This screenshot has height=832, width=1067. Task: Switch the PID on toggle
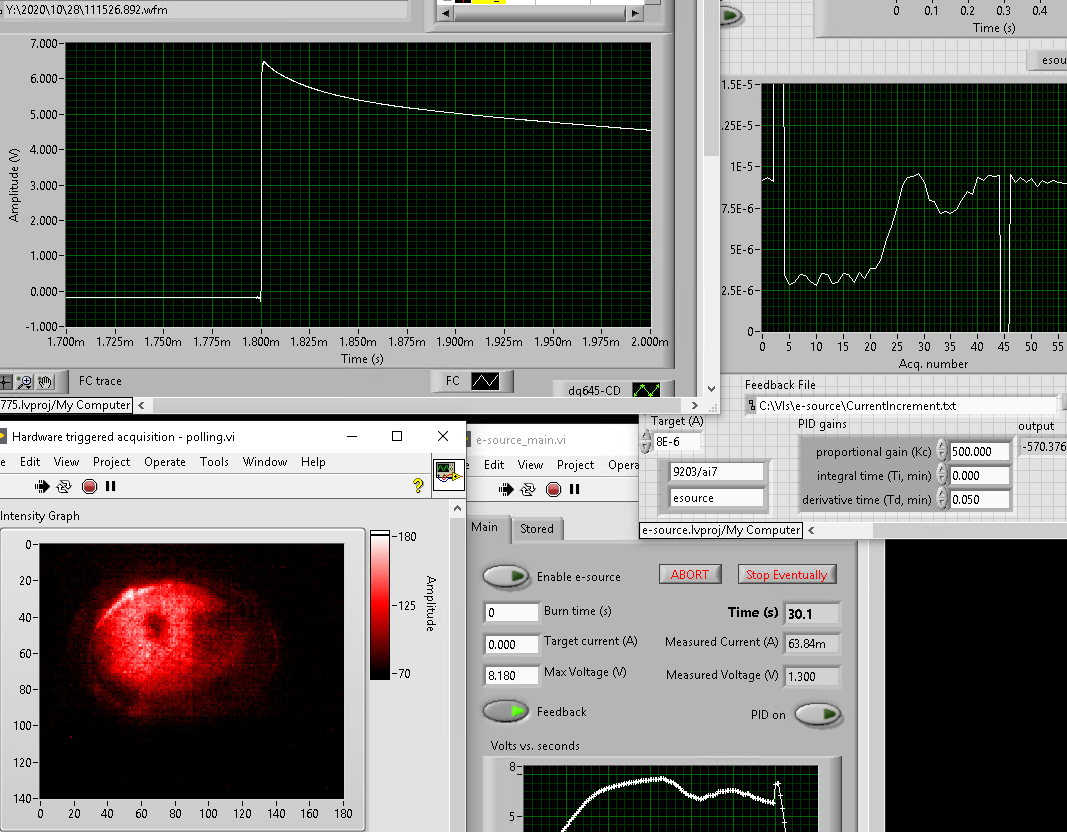pyautogui.click(x=818, y=714)
